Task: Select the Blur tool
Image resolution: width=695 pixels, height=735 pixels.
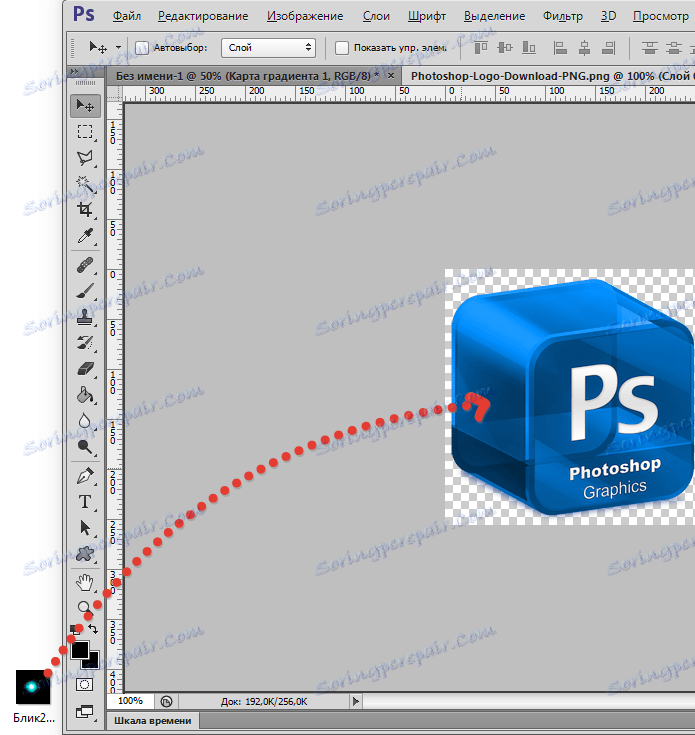Action: click(x=85, y=420)
